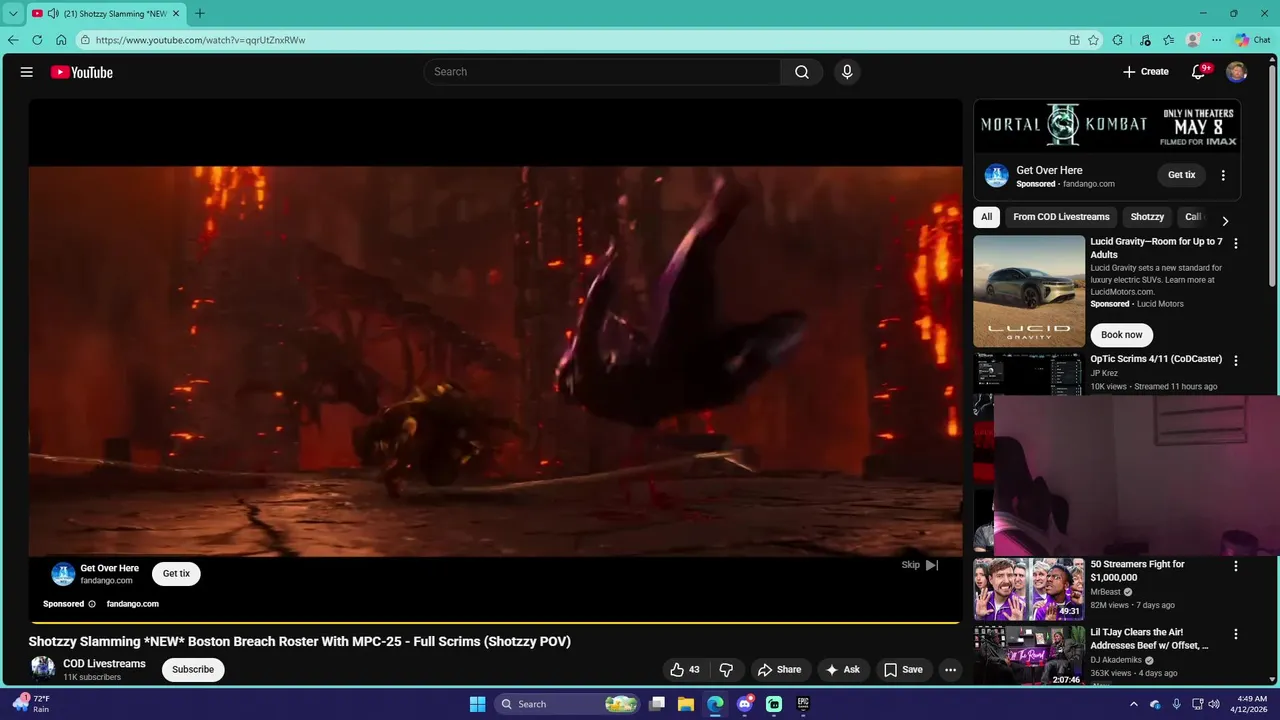Screen dimensions: 1280x720
Task: Open the OpTic Scrims 4/11 video title
Action: (1156, 359)
